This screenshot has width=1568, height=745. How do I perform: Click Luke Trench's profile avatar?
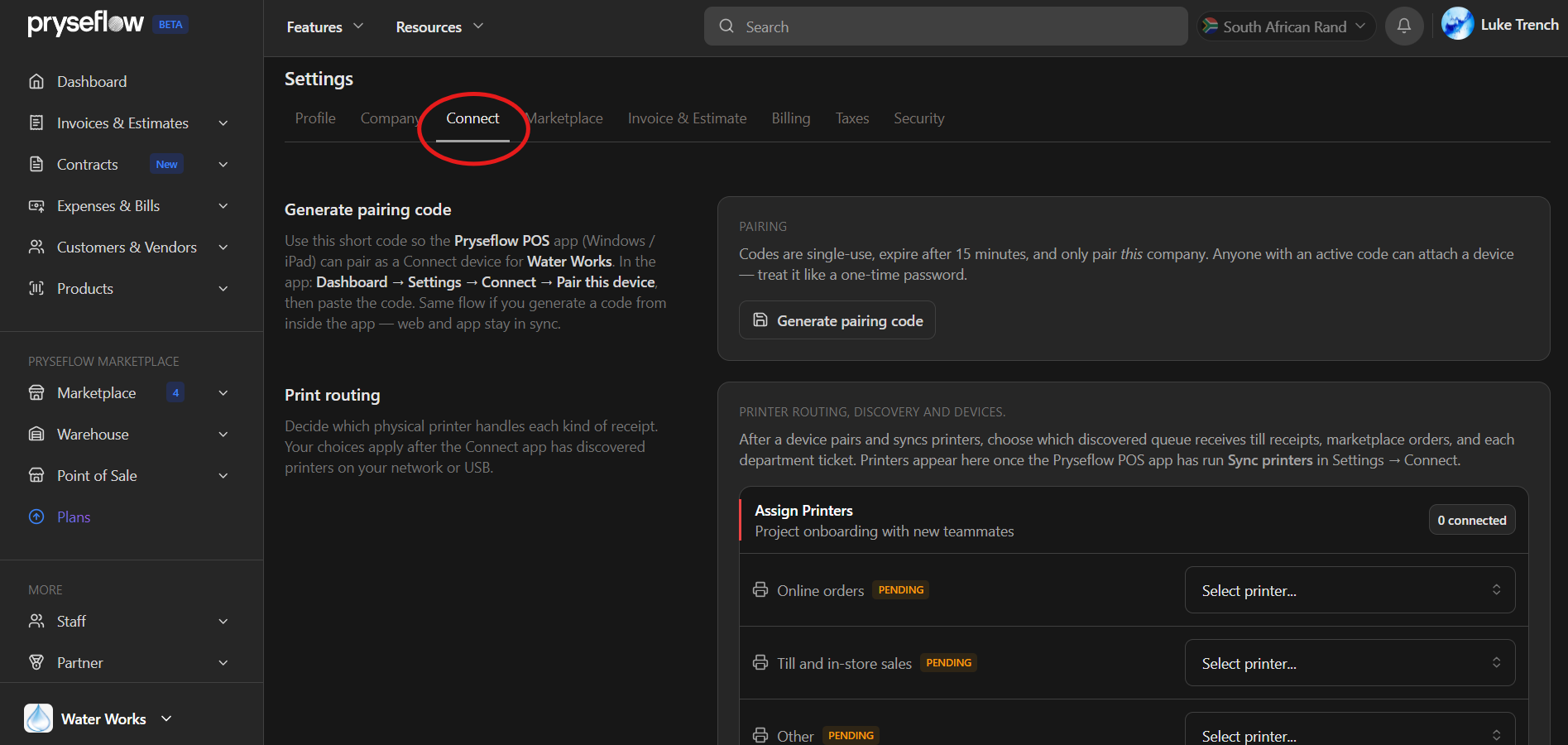[1457, 24]
